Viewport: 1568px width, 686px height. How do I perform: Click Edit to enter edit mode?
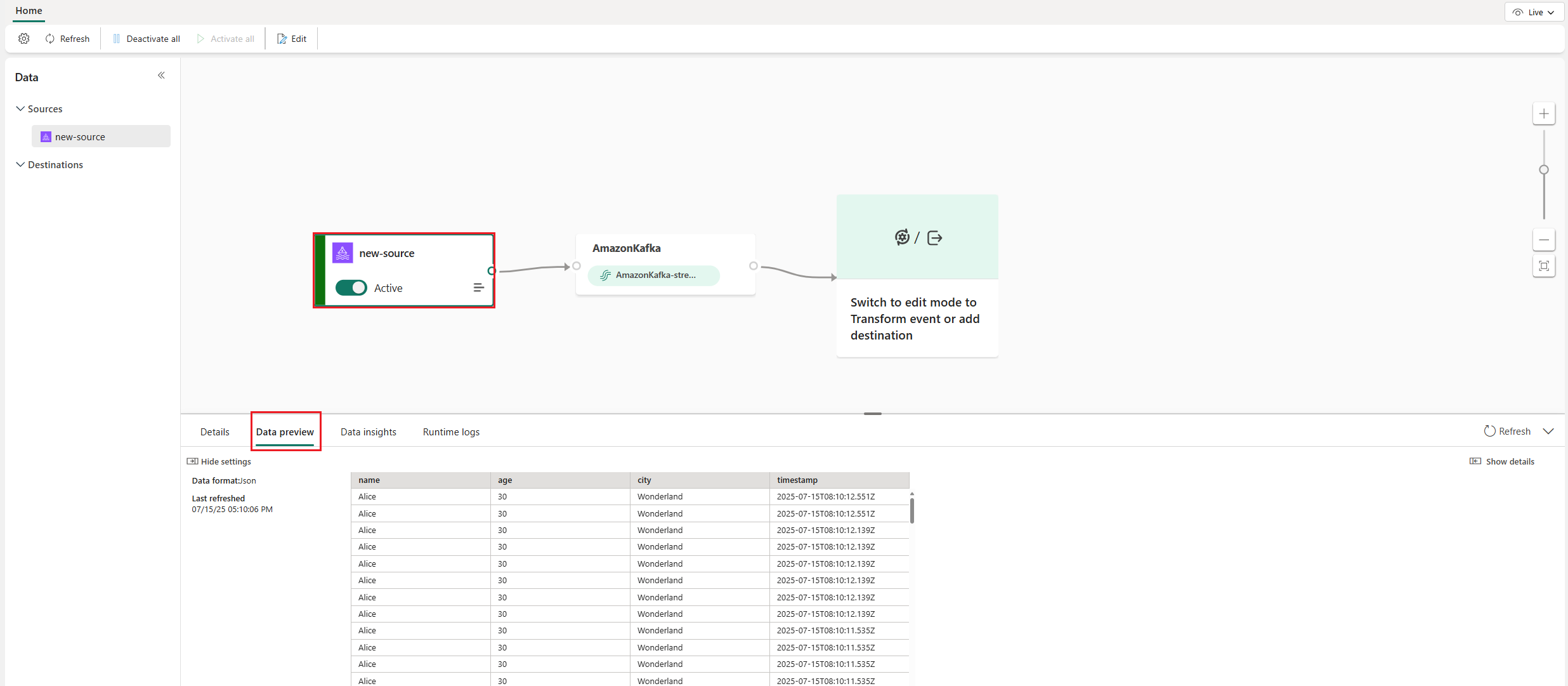point(292,38)
